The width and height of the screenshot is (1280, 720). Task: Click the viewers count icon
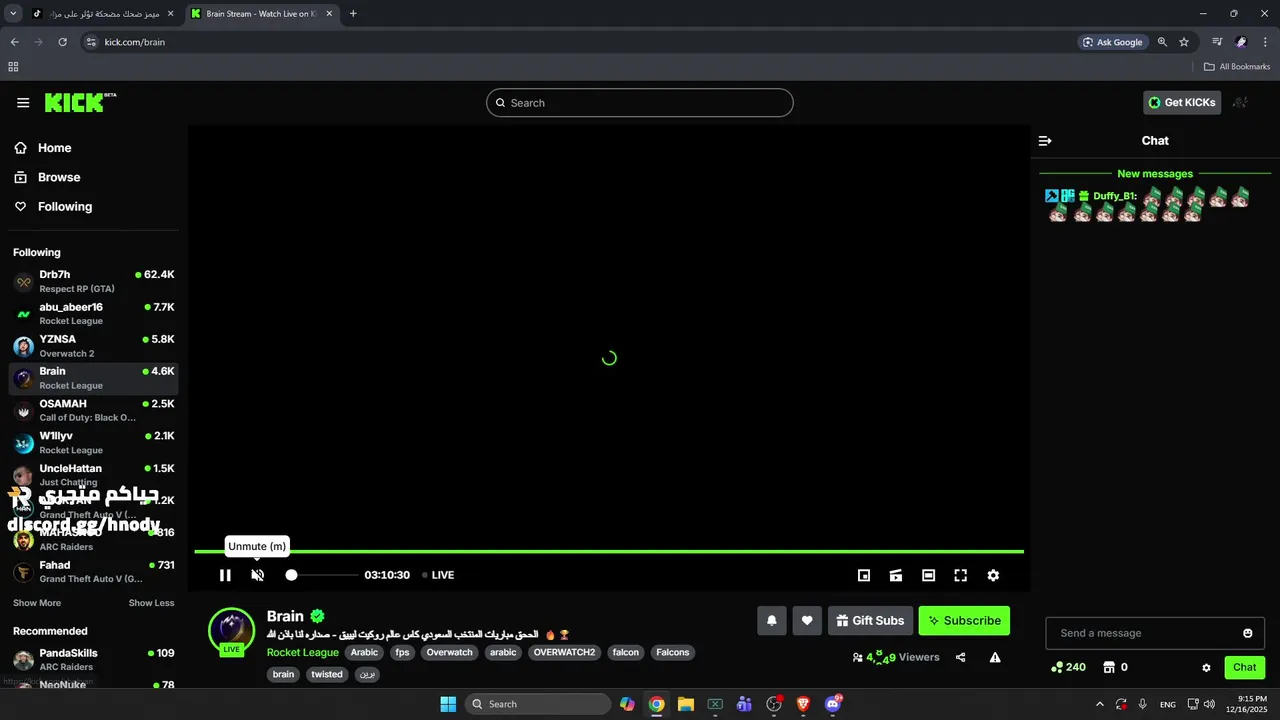[857, 657]
